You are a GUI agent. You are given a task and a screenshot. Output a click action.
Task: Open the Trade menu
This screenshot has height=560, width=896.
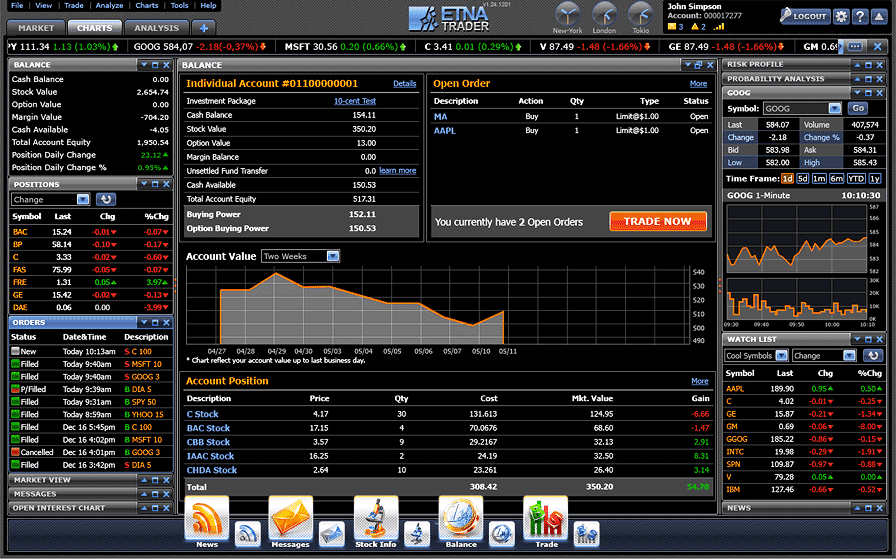pyautogui.click(x=74, y=5)
